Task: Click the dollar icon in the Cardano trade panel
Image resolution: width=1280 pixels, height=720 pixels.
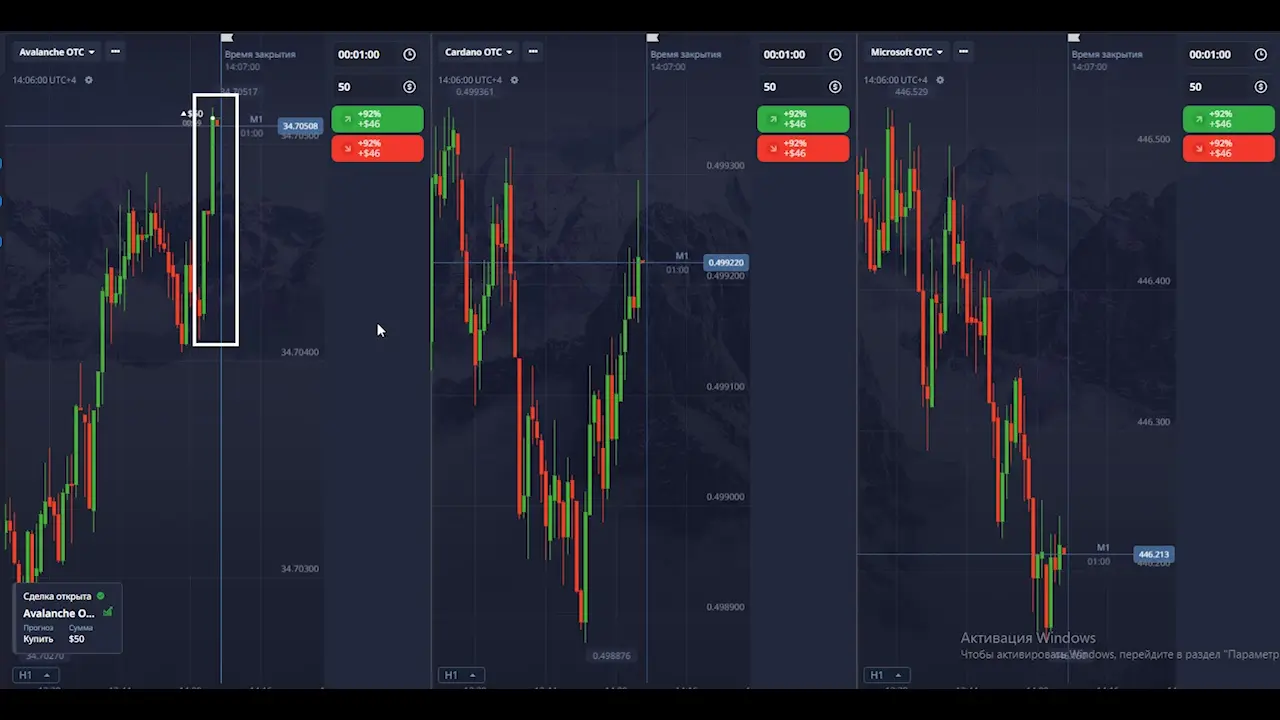Action: (x=835, y=87)
